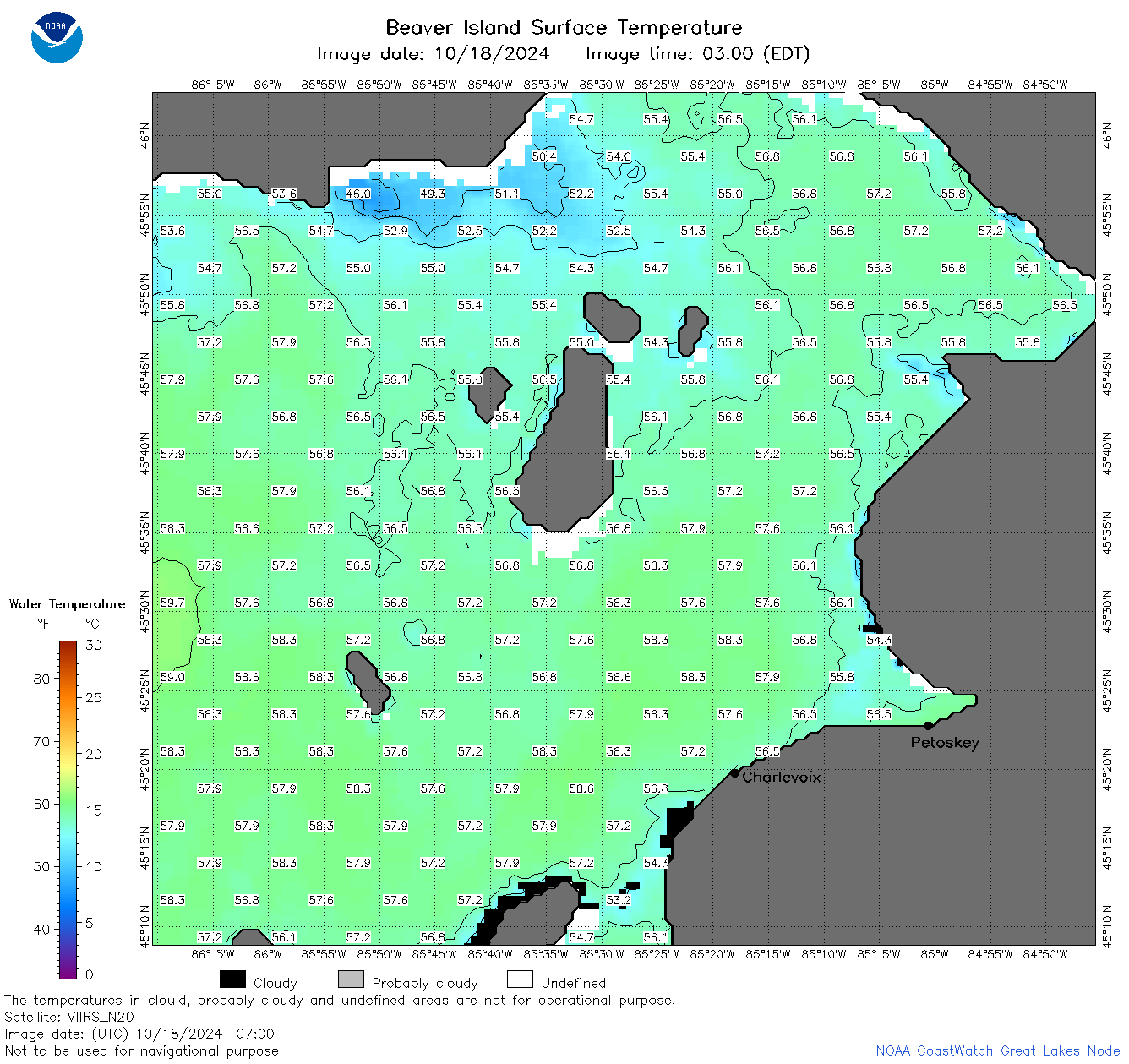Select the gray Probably cloudy legend swatch
The height and width of the screenshot is (1064, 1129).
(351, 979)
